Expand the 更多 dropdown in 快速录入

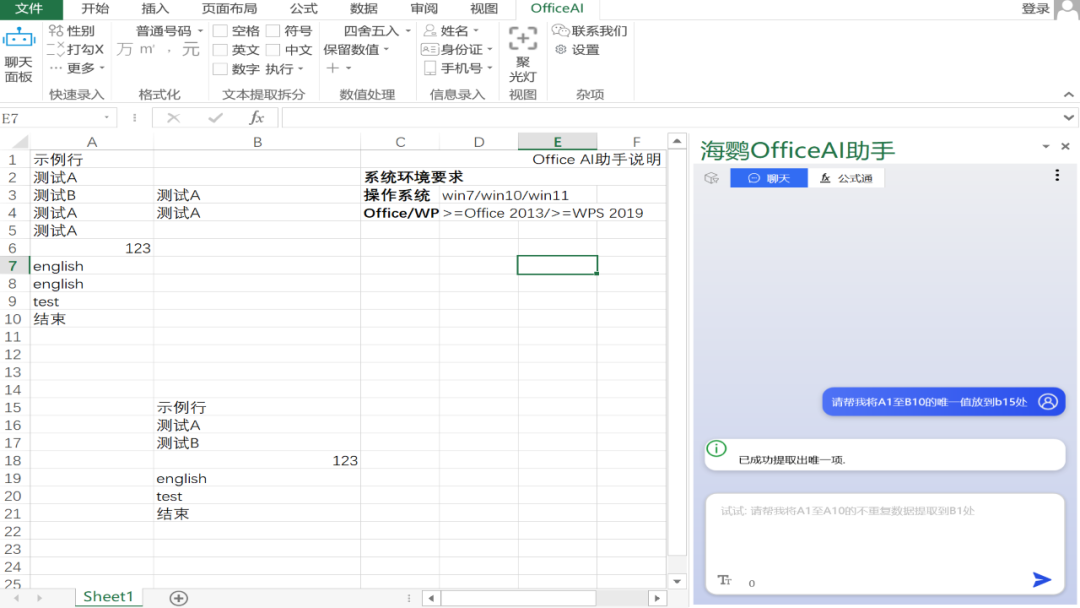pos(79,68)
